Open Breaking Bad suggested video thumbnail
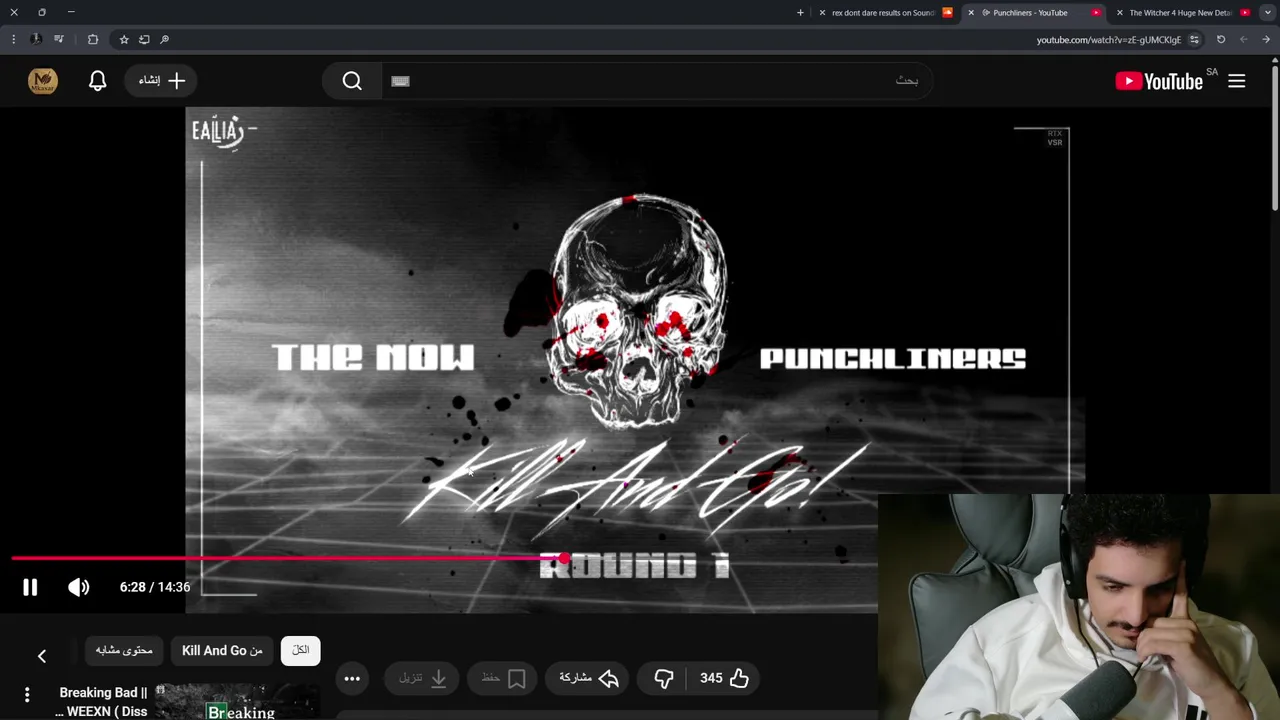This screenshot has height=720, width=1280. point(237,702)
